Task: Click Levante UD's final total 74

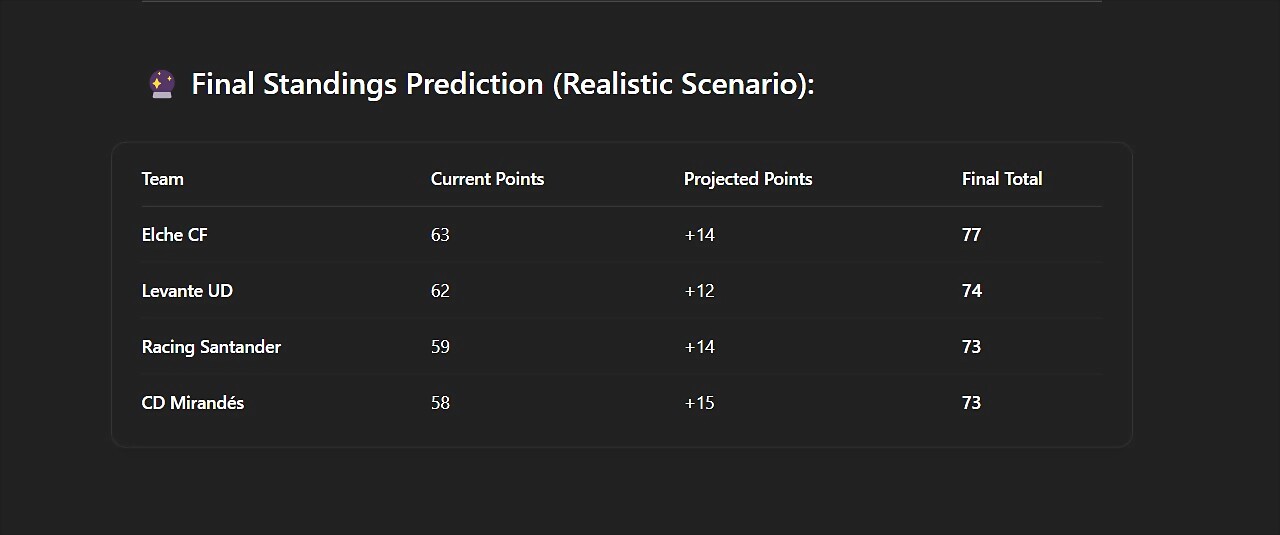Action: point(972,291)
